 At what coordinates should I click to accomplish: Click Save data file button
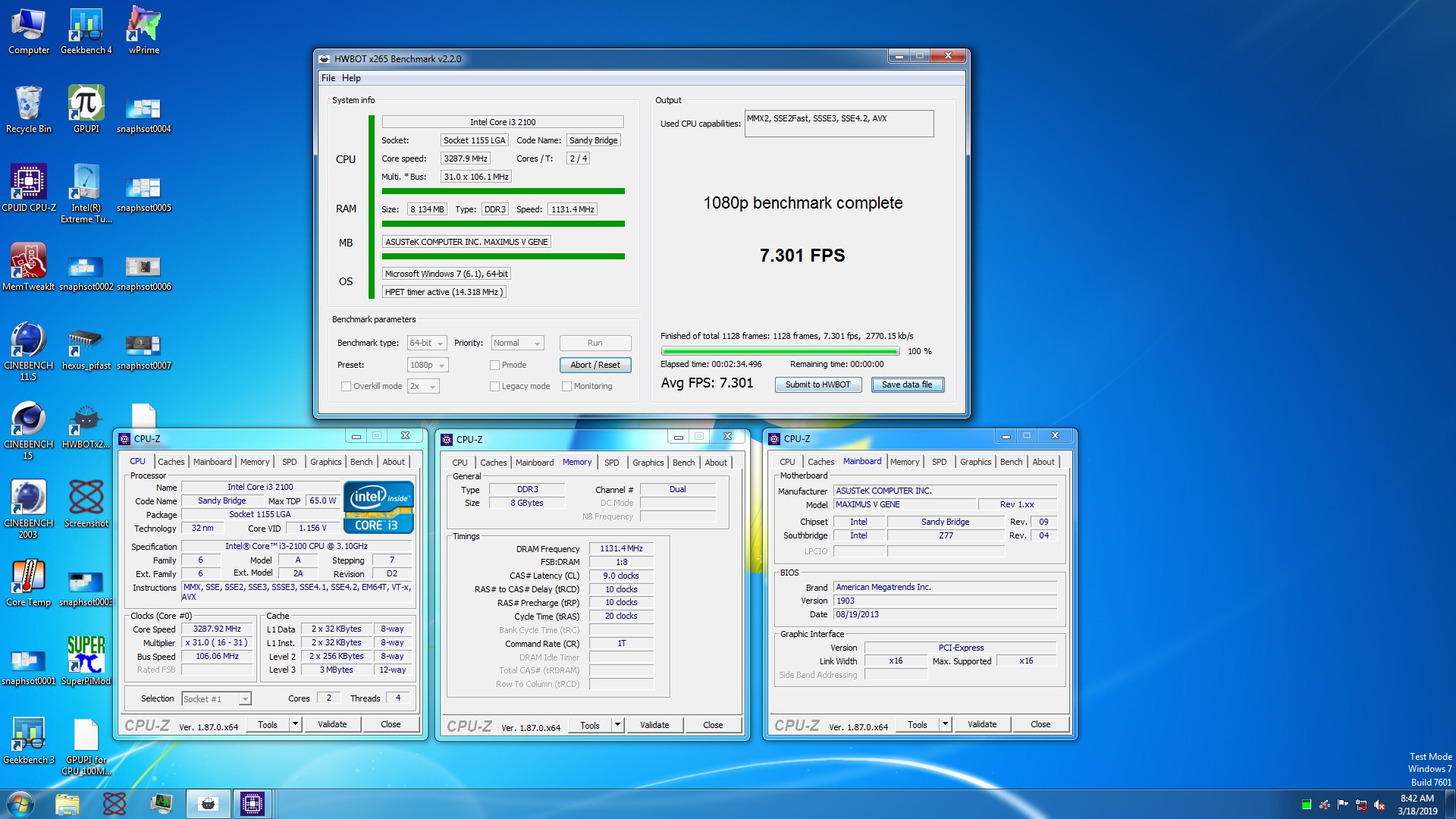click(x=907, y=384)
